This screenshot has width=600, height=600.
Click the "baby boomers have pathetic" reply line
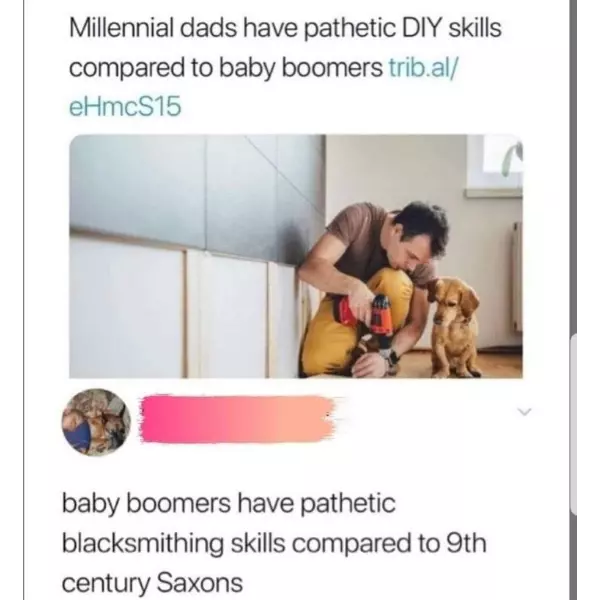(x=229, y=503)
